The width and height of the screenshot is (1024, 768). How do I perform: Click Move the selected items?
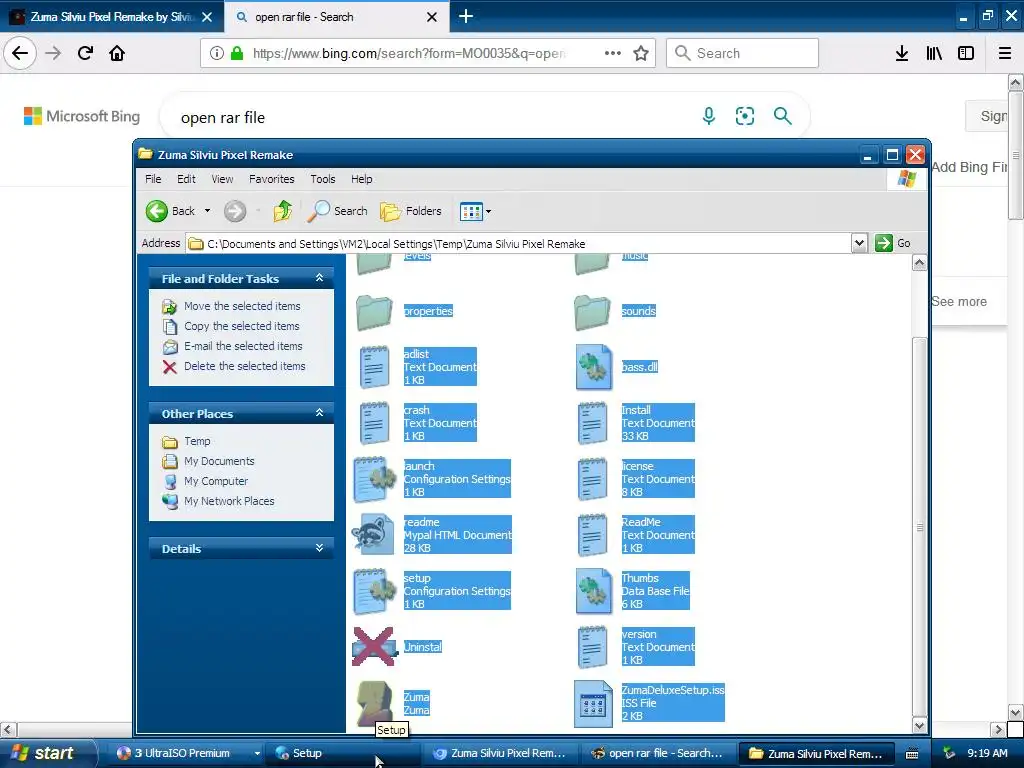[x=242, y=306]
